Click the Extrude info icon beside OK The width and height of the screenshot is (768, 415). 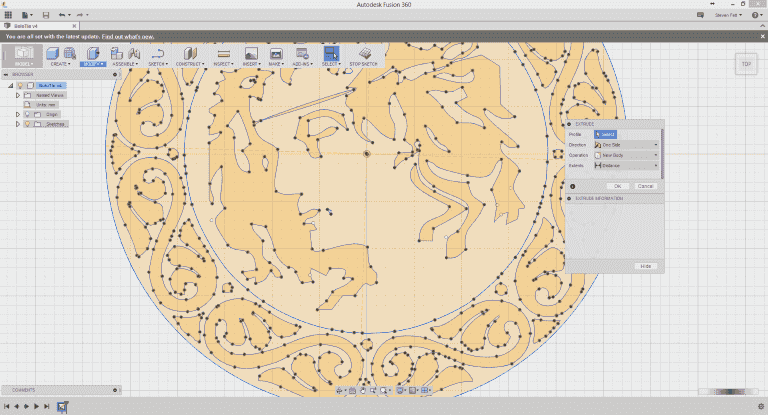[573, 186]
